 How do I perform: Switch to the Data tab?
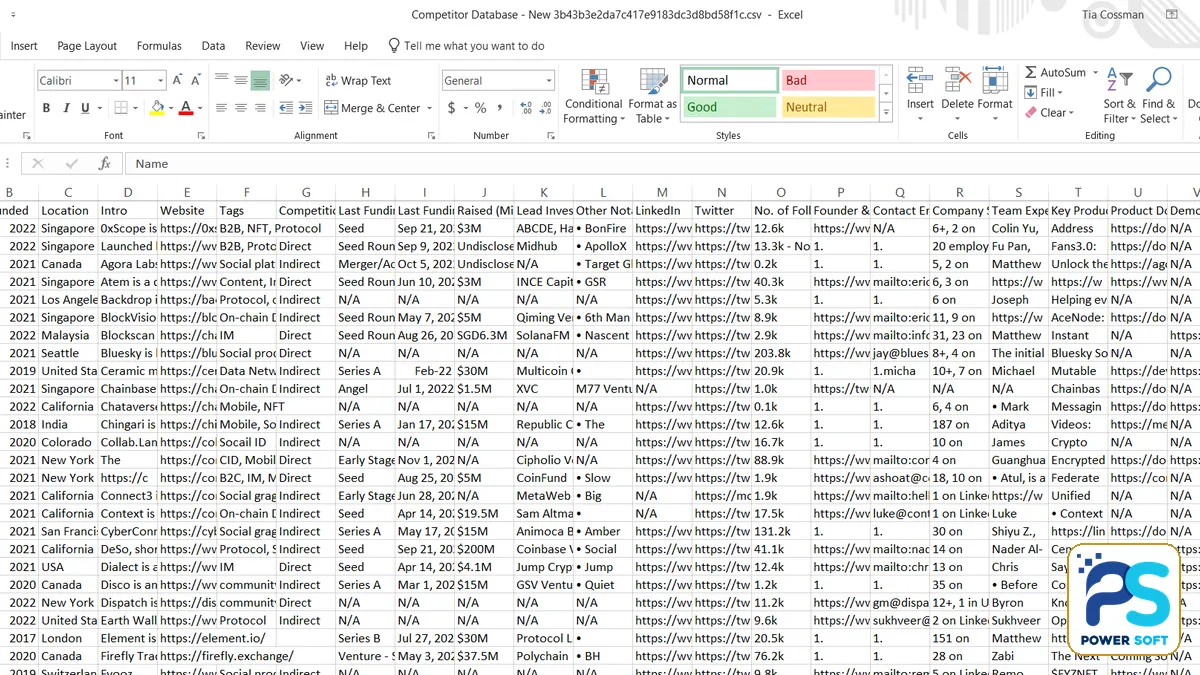pos(213,46)
